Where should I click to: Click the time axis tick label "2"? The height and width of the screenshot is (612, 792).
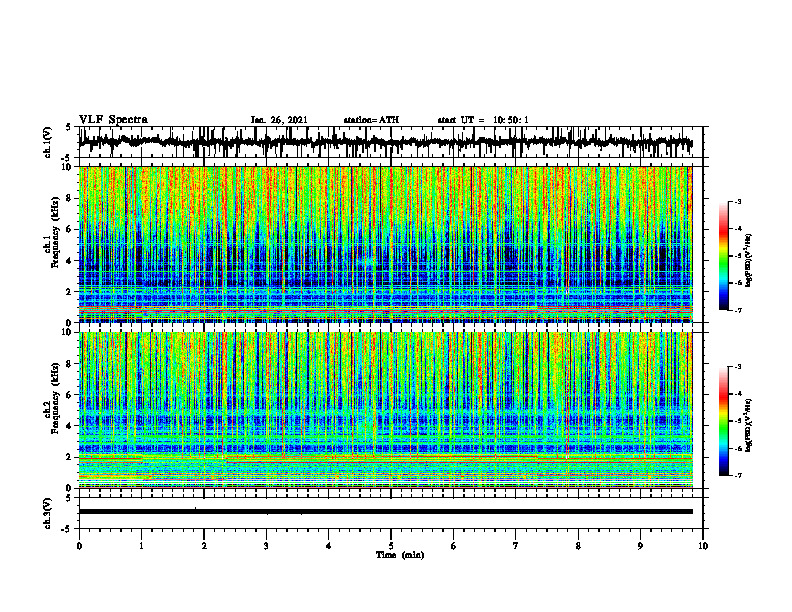(204, 546)
